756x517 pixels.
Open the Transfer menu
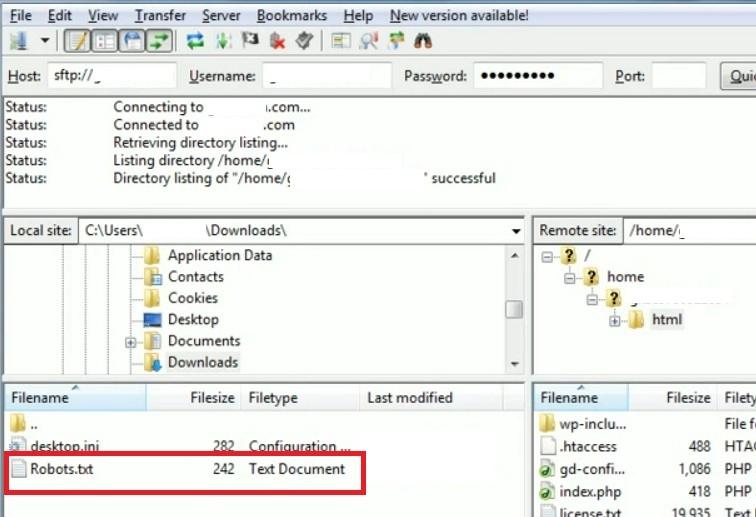(160, 15)
